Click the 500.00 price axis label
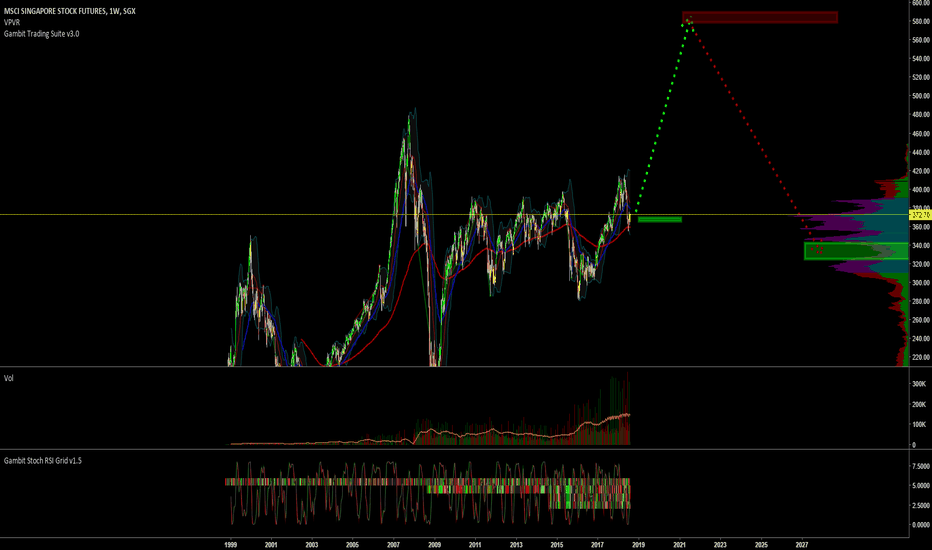The image size is (932, 550). coord(921,96)
